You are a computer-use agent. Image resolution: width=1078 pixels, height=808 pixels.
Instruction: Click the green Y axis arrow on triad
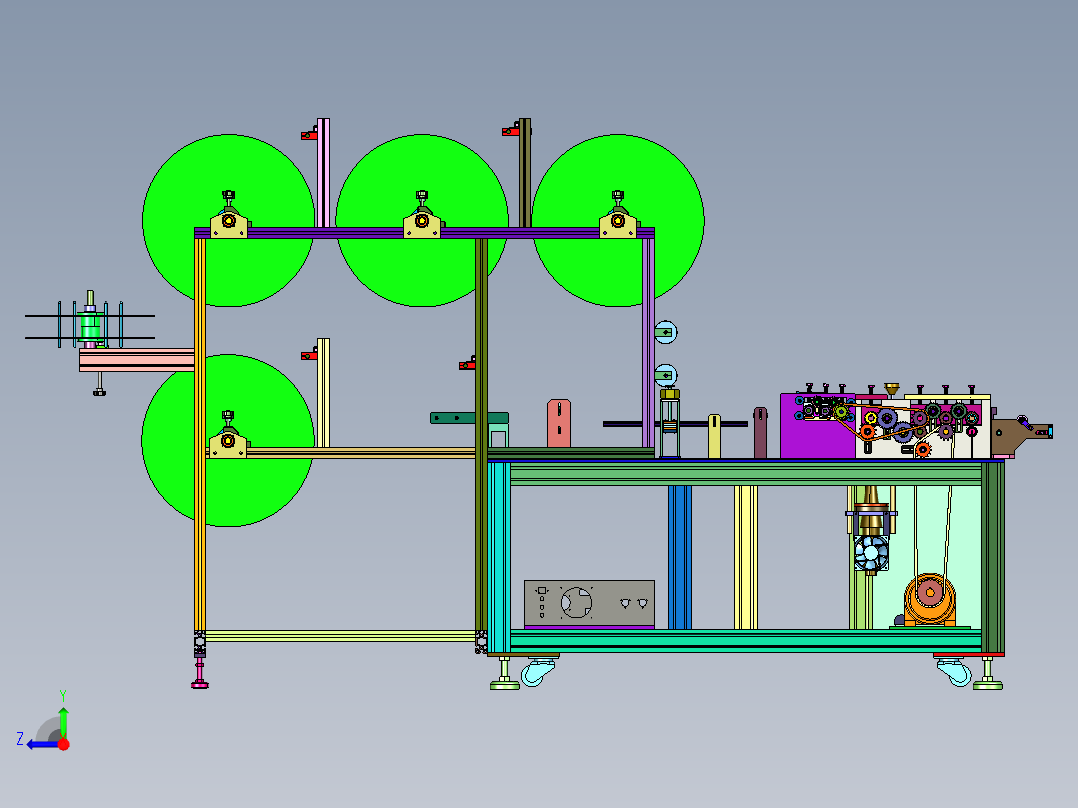click(63, 720)
